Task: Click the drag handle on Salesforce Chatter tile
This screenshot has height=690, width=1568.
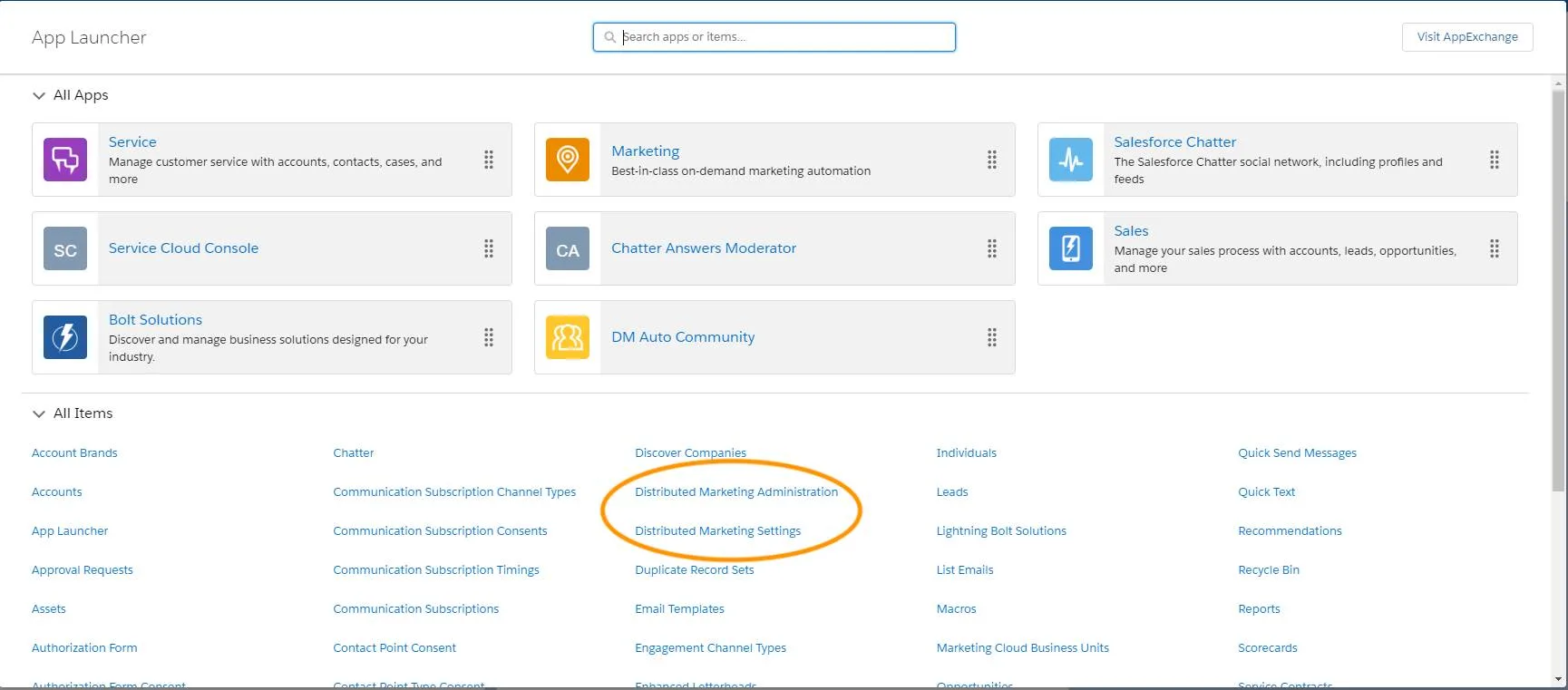Action: pyautogui.click(x=1495, y=160)
